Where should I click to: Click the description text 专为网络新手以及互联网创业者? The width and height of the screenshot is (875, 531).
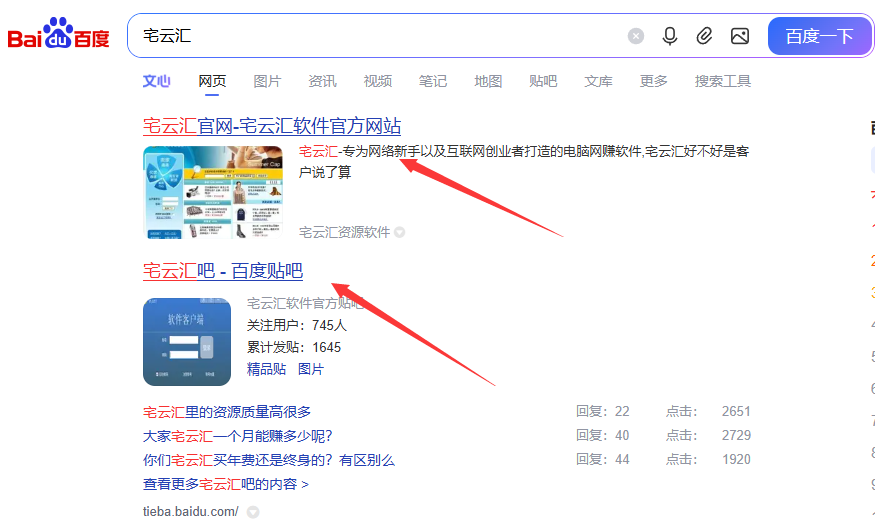[432, 151]
